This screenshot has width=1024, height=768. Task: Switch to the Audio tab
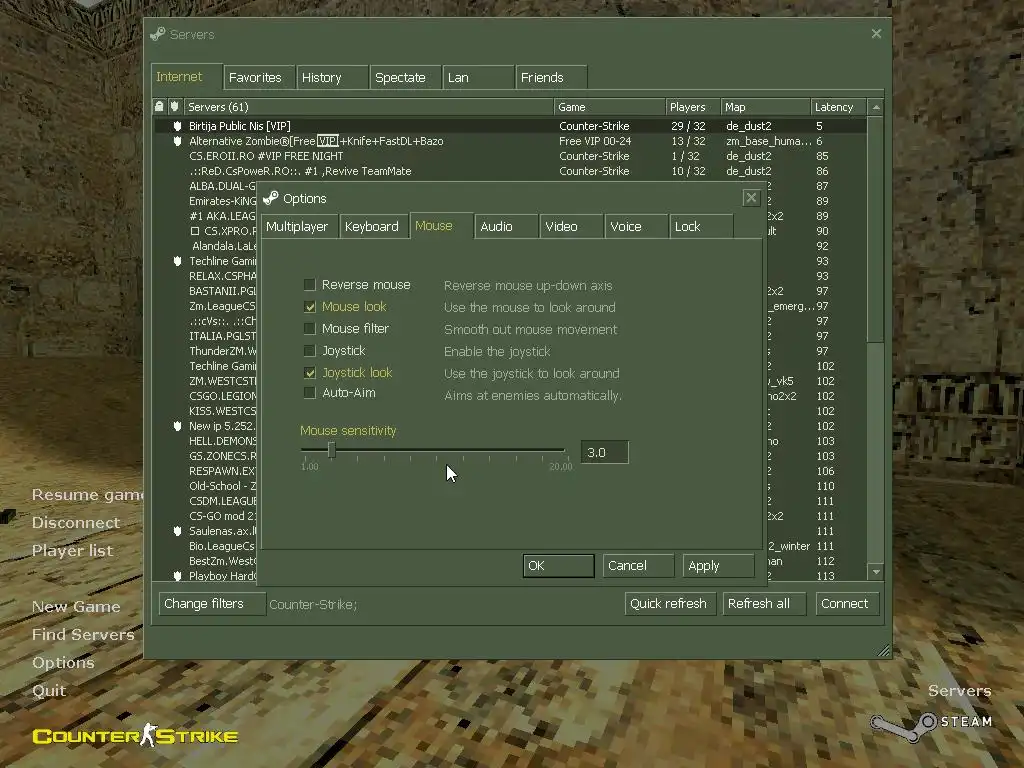[506, 227]
